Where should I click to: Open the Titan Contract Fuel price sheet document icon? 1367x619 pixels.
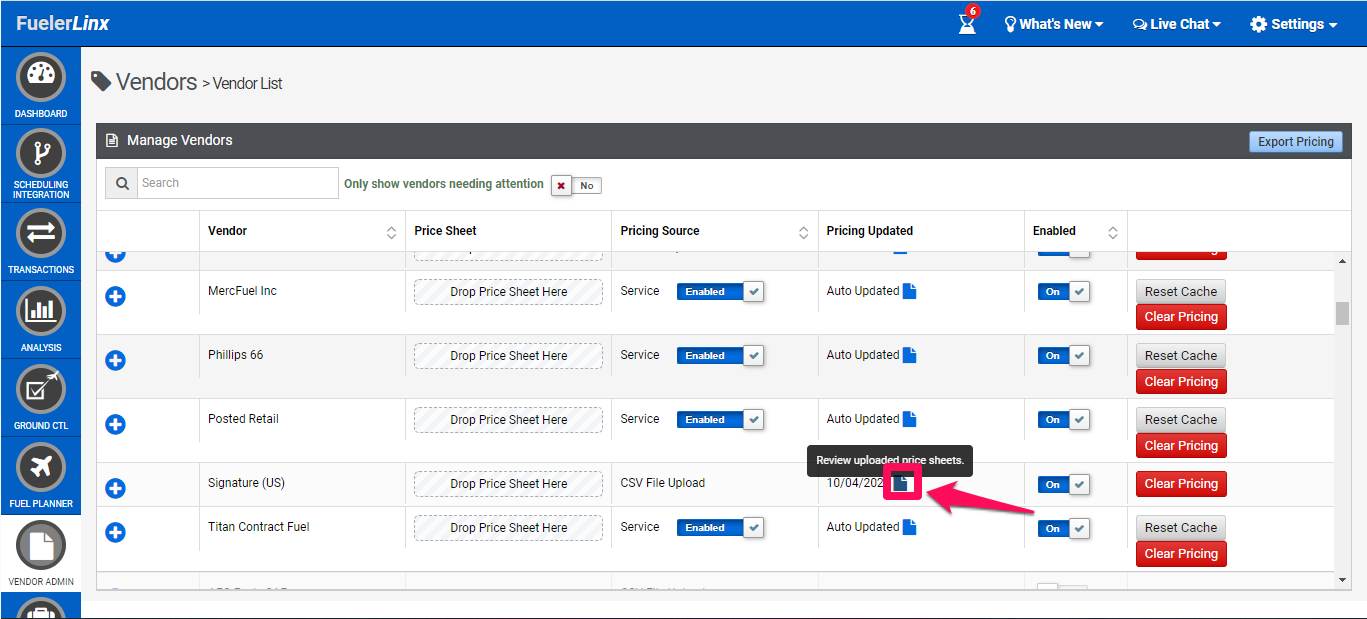coord(909,527)
